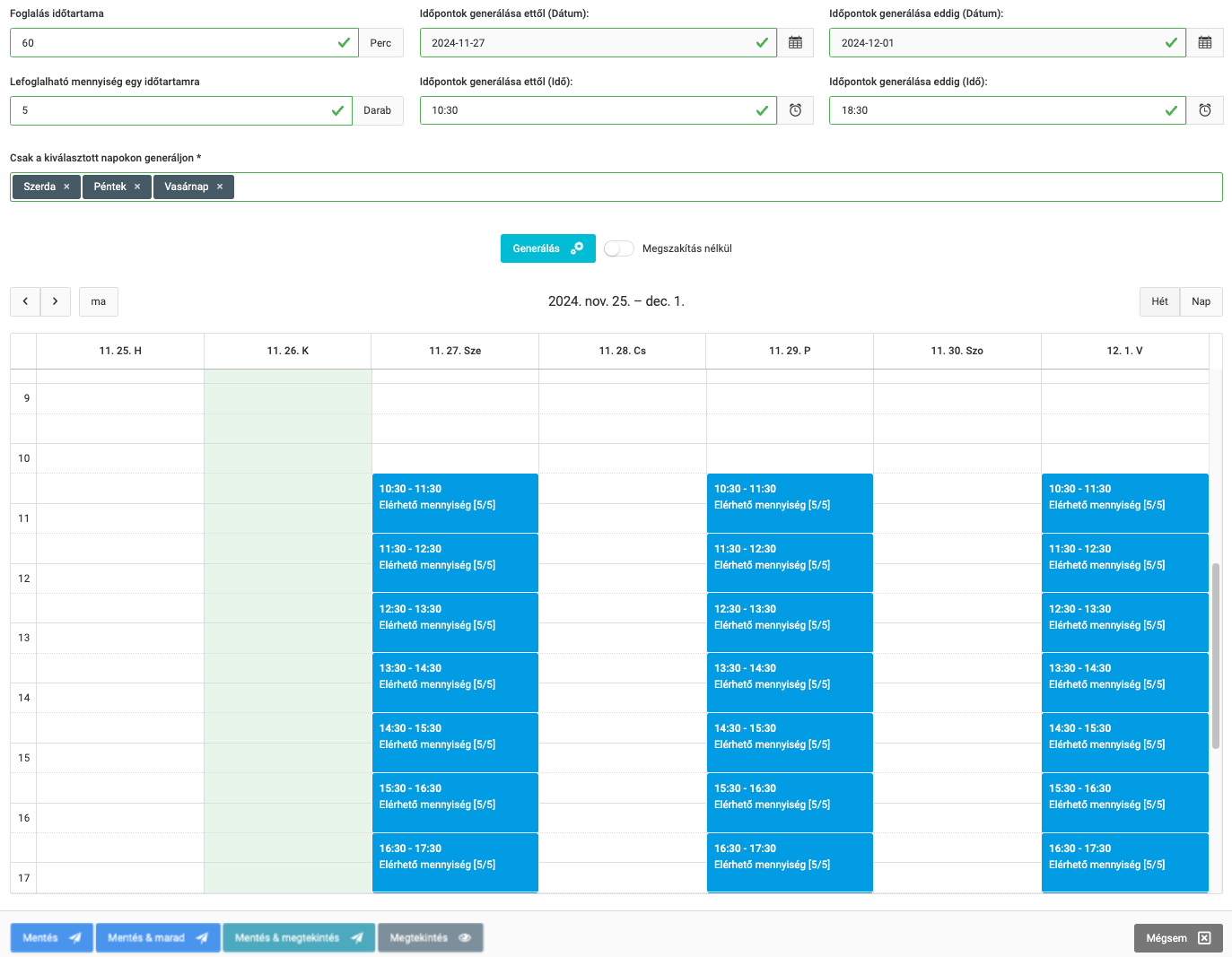Image resolution: width=1232 pixels, height=957 pixels.
Task: Click the end time clock icon
Action: coord(1204,110)
